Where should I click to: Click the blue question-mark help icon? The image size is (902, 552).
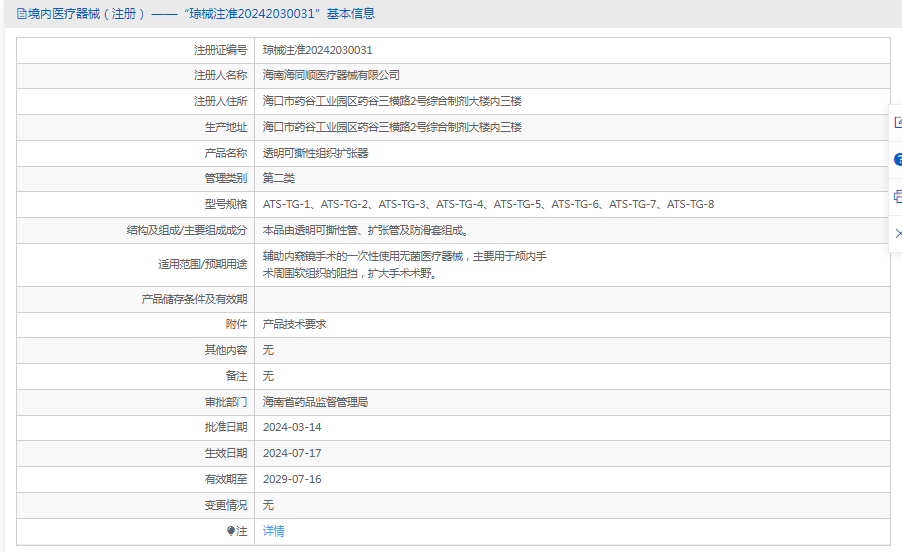898,160
